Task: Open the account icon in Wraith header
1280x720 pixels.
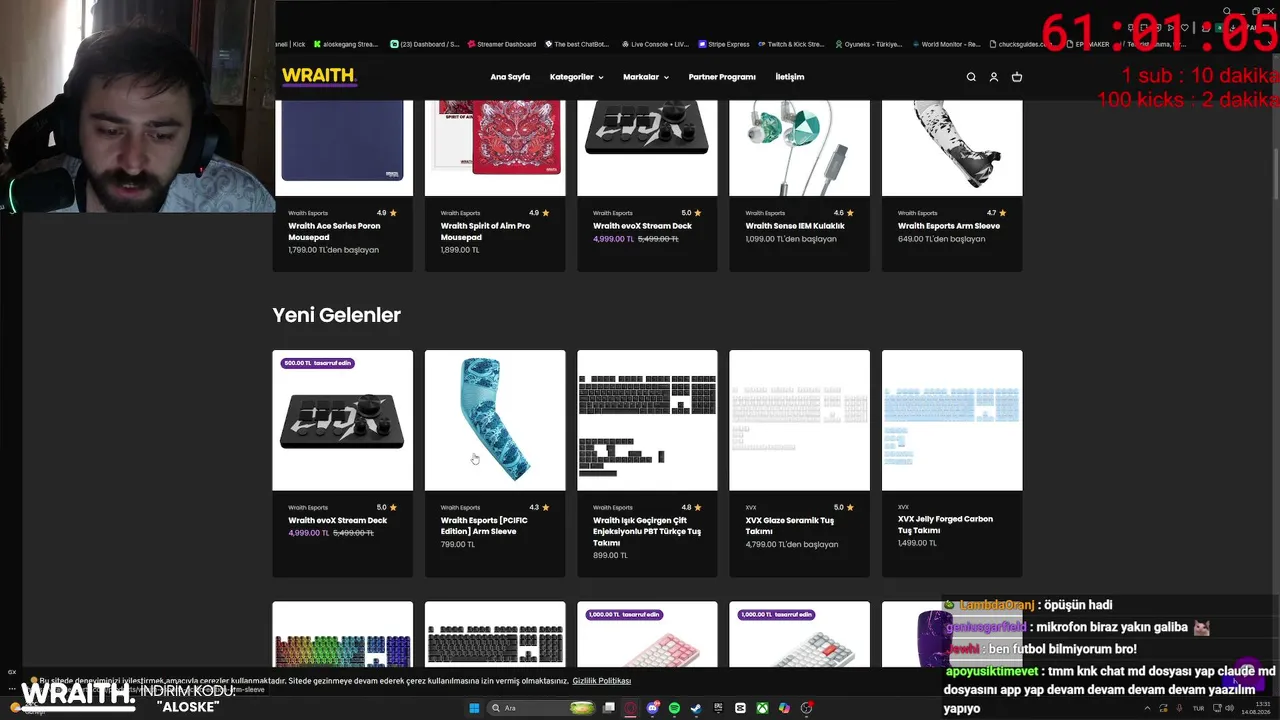Action: 993,77
